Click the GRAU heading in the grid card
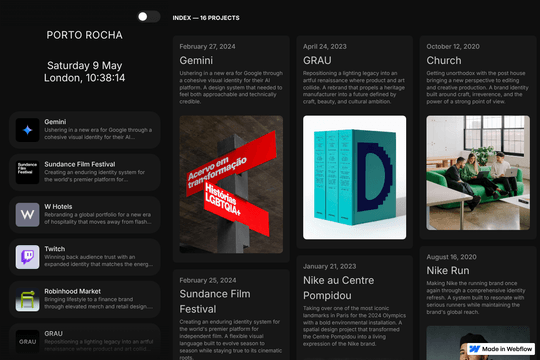 click(317, 61)
